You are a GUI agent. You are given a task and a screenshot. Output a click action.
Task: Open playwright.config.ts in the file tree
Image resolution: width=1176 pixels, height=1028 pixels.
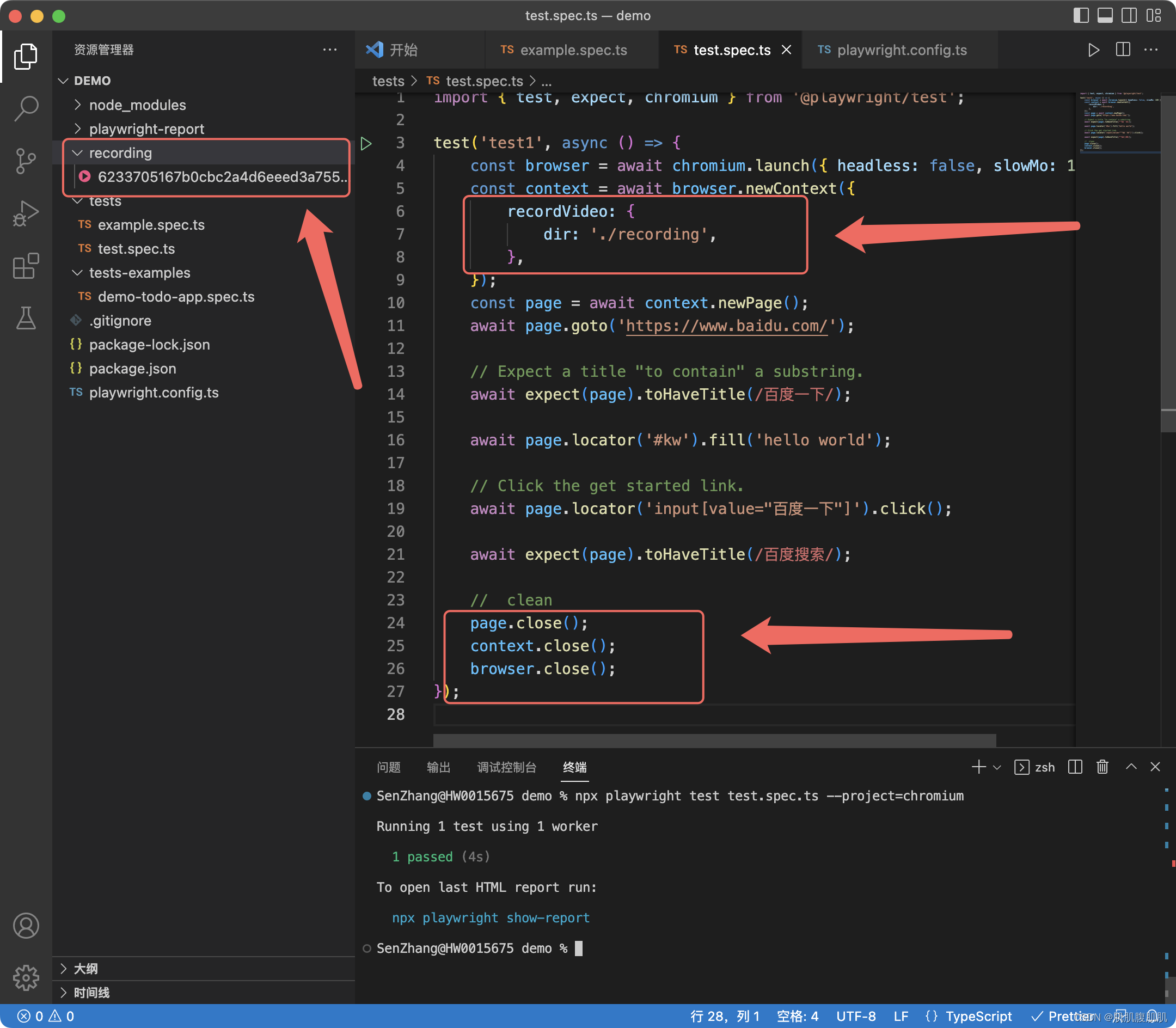pyautogui.click(x=204, y=393)
